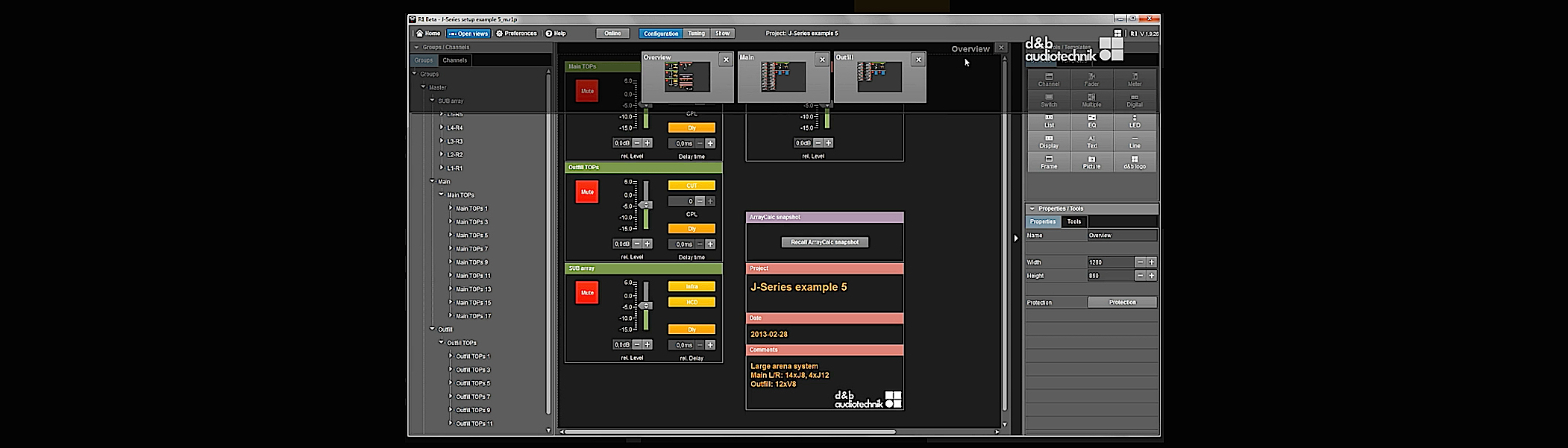
Task: Click the Protection button
Action: click(1122, 303)
